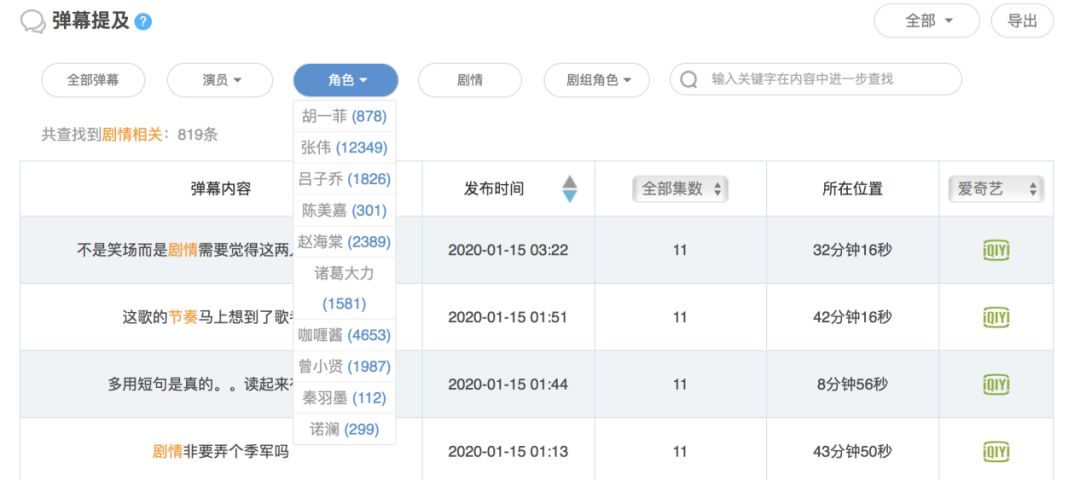This screenshot has height=480, width=1080.
Task: Click the 剧情相关 highlighted result text
Action: tap(132, 134)
